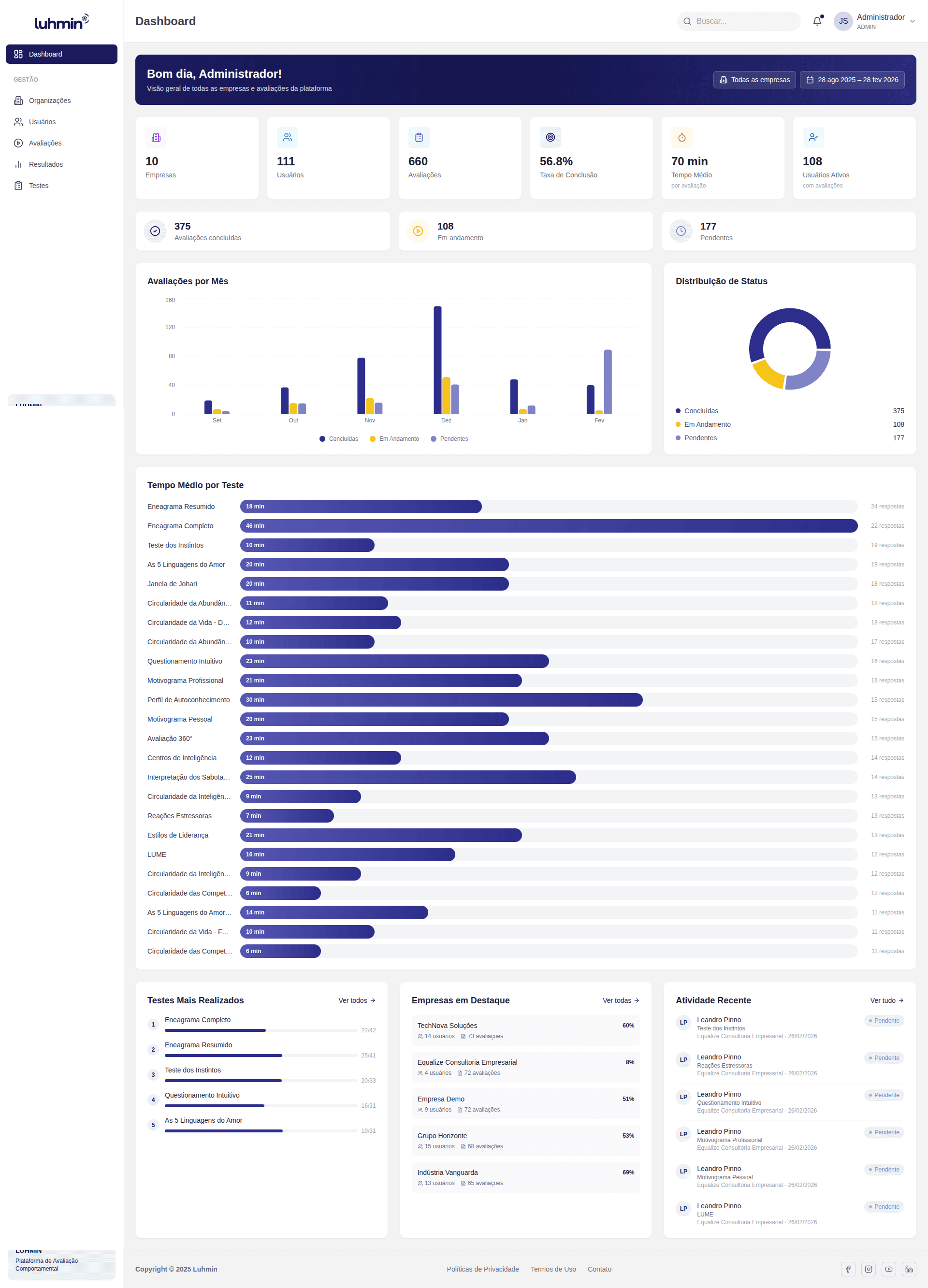
Task: Click the Luhmin logo
Action: (61, 22)
